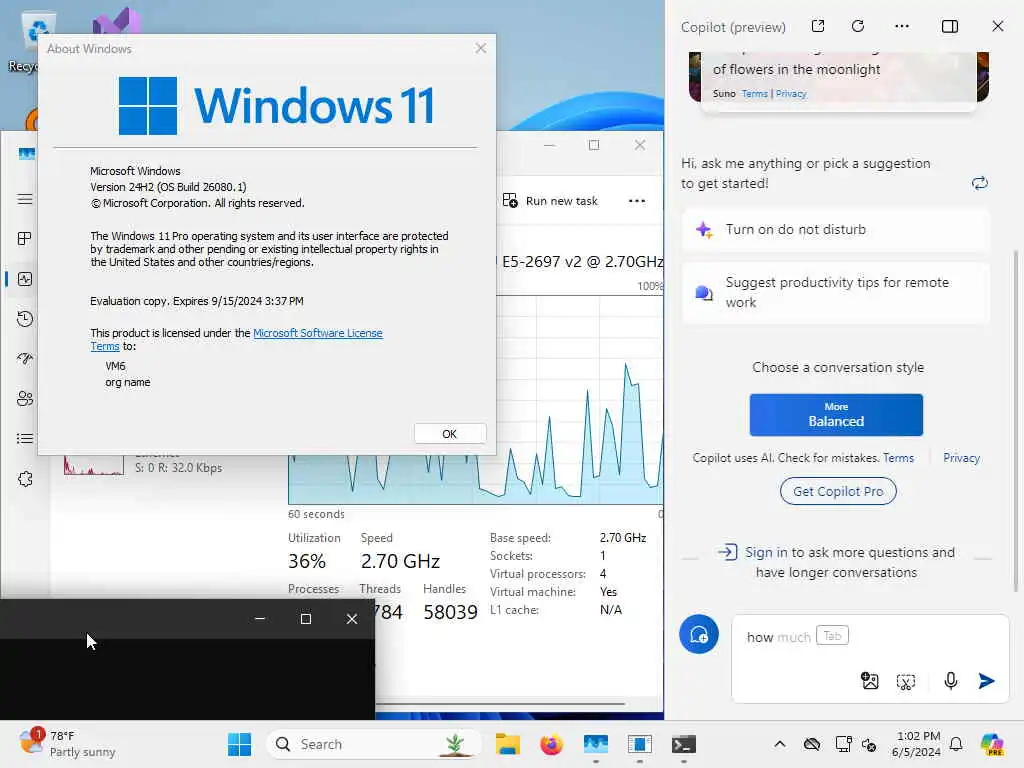This screenshot has width=1024, height=768.
Task: Click 'Version 24H2 (OS Build 26080.1)' text
Action: click(x=168, y=187)
